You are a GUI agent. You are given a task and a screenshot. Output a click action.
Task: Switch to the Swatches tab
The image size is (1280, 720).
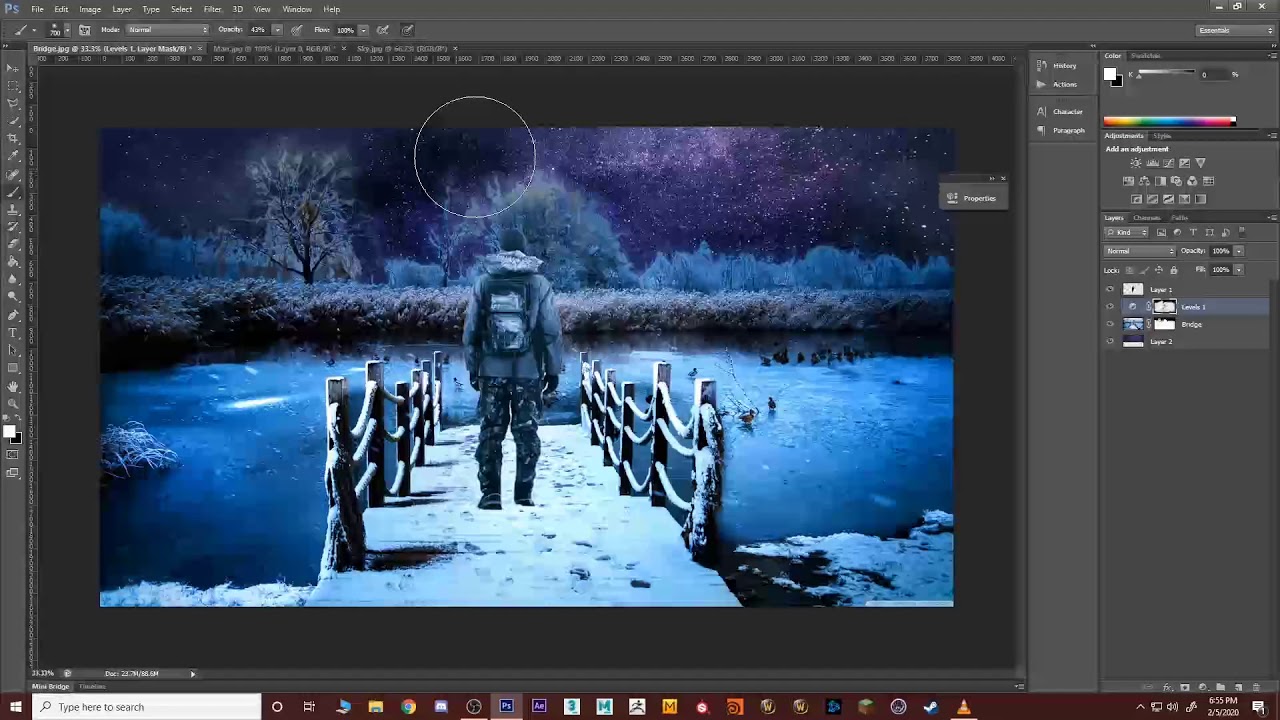(x=1146, y=56)
